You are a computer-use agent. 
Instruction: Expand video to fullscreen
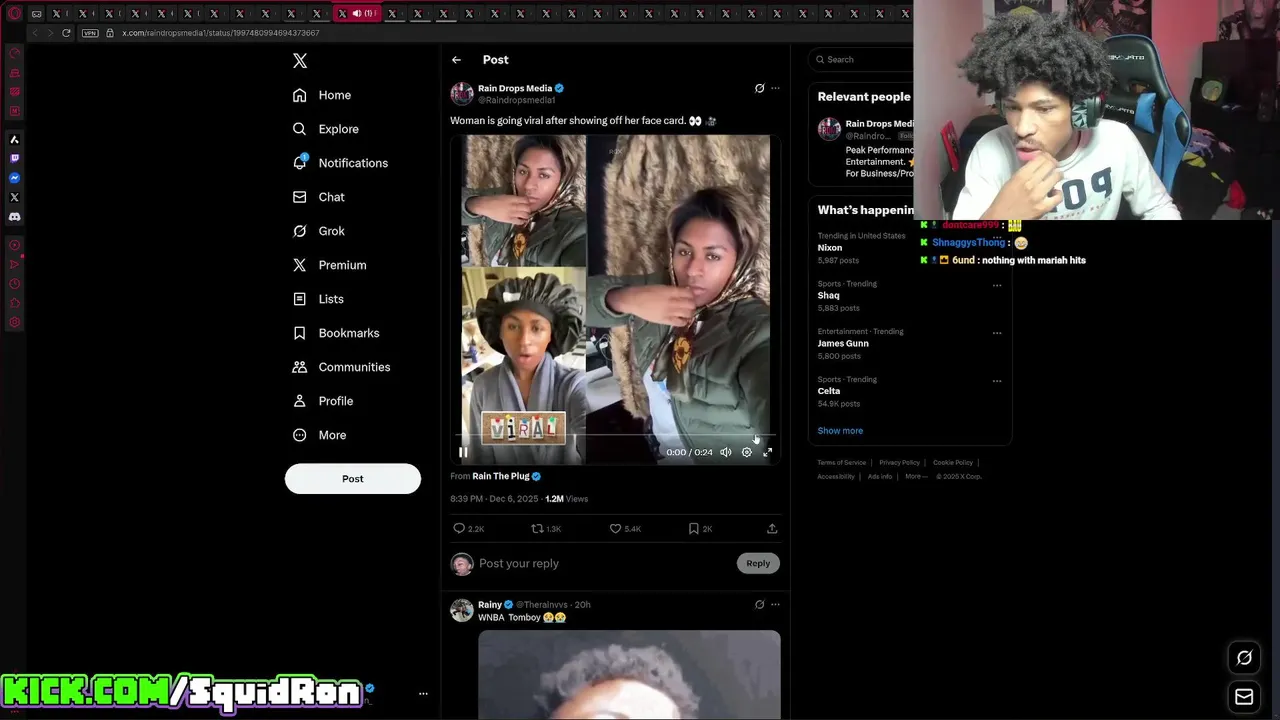[x=768, y=452]
